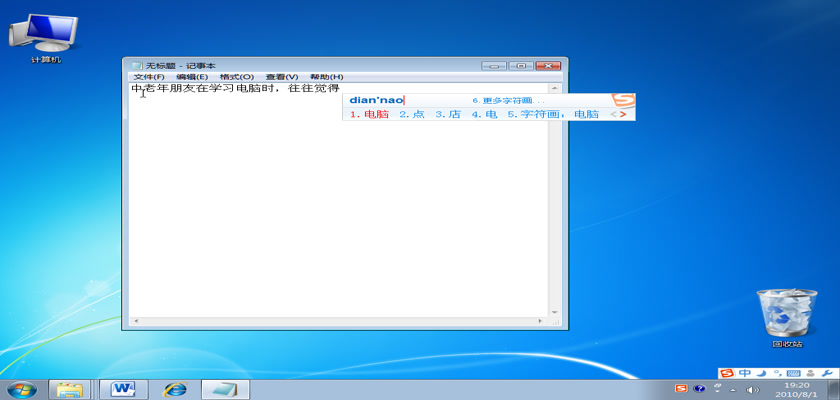Choose candidate 1 电脑
Image resolution: width=840 pixels, height=400 pixels.
click(370, 114)
